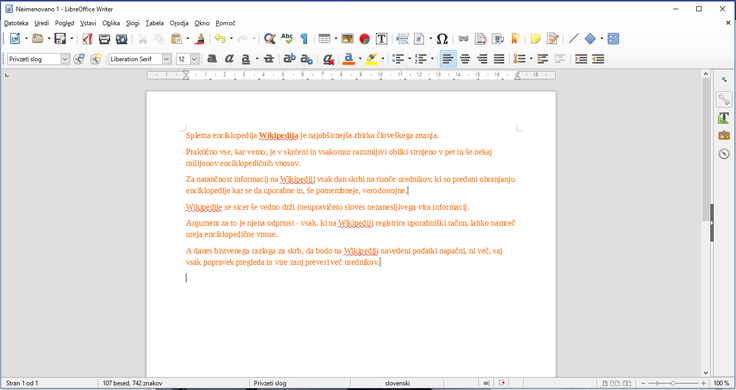Insert a text box
Viewport: 736px width, 390px height.
pos(382,38)
